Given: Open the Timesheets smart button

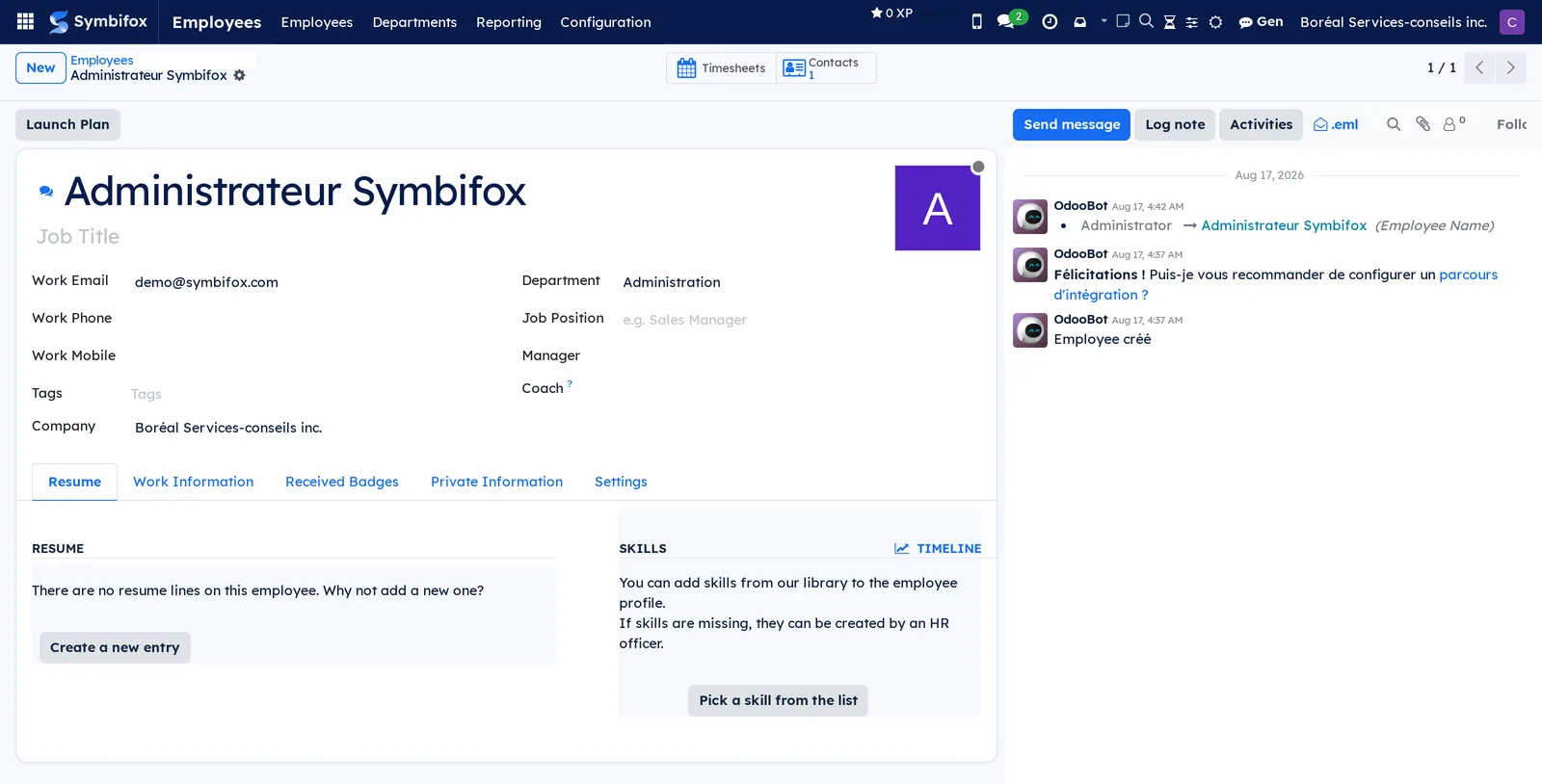Looking at the screenshot, I should (721, 67).
